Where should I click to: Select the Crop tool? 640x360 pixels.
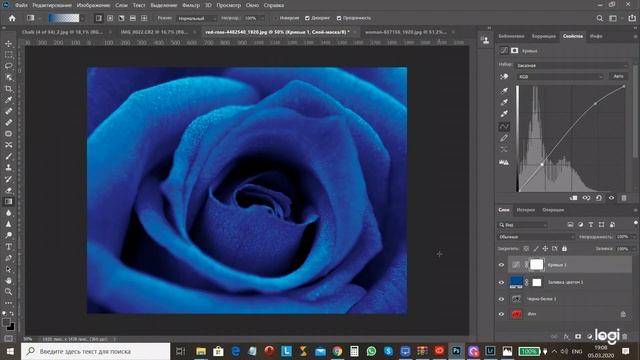[x=8, y=89]
